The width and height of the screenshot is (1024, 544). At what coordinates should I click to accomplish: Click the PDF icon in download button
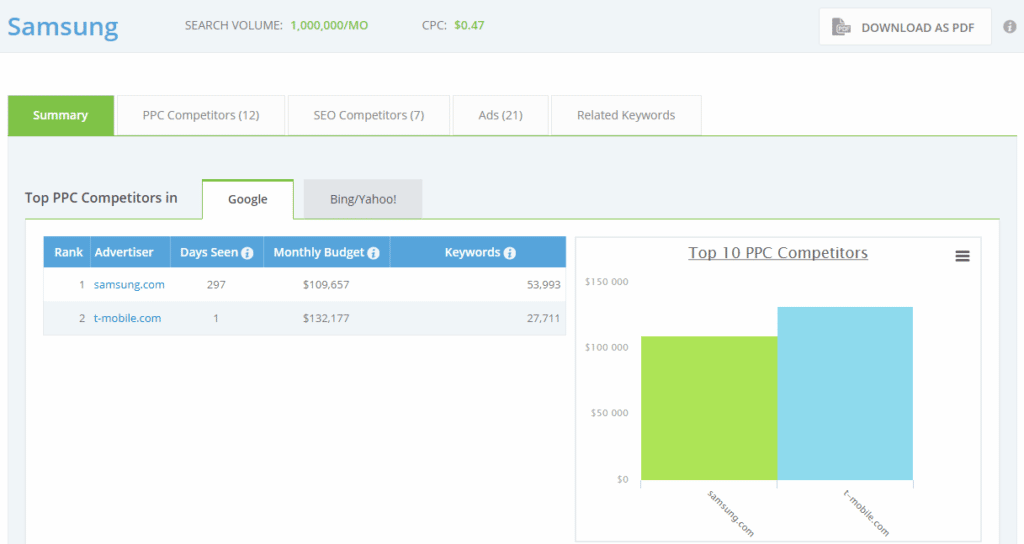[842, 27]
